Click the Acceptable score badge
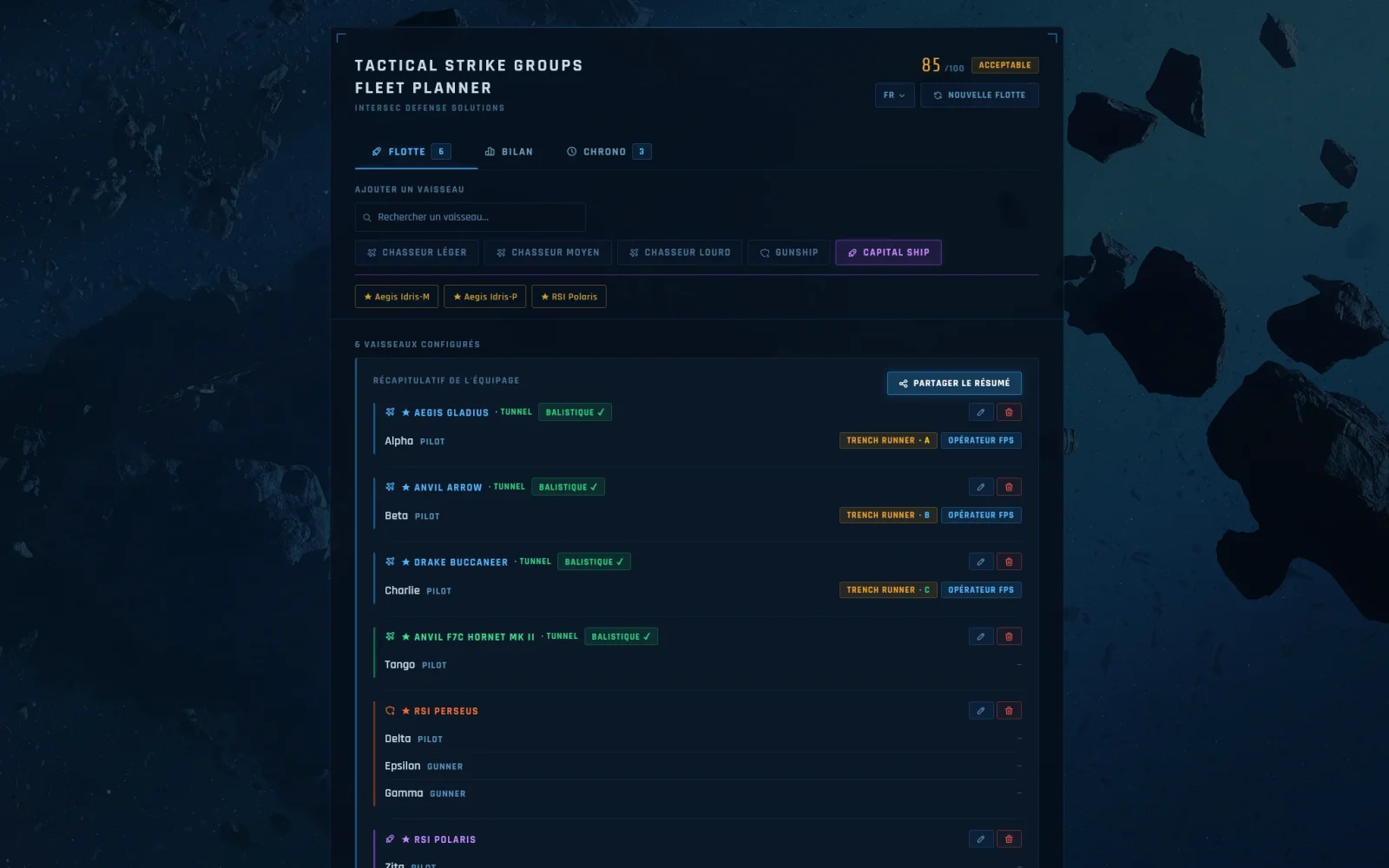Screen dimensions: 1389x868 [1004, 65]
